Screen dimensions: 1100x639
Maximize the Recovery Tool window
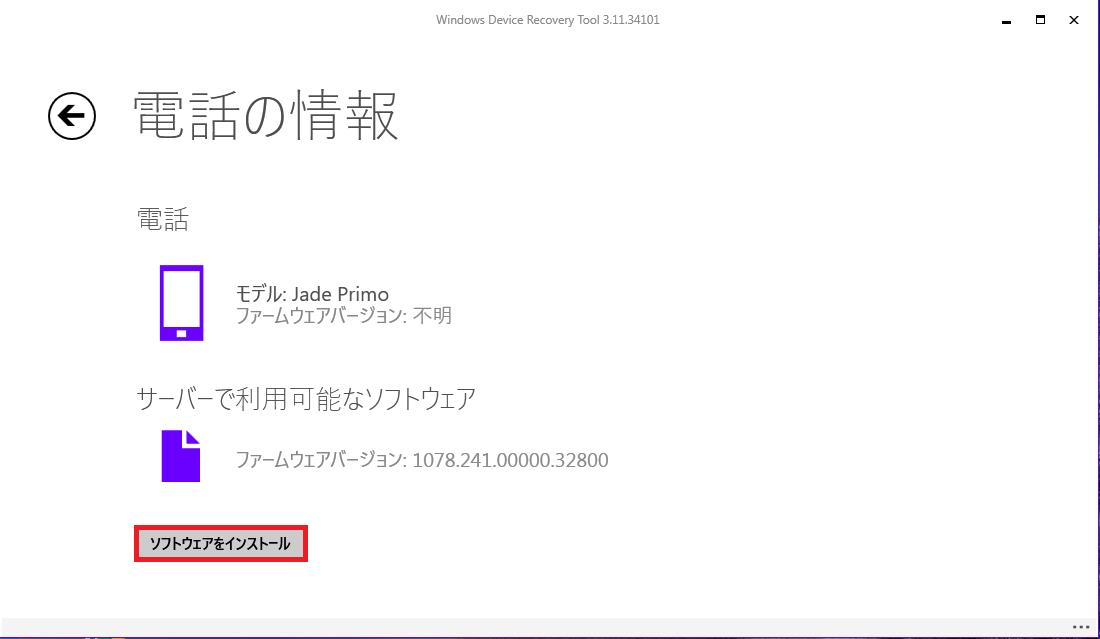click(1040, 20)
